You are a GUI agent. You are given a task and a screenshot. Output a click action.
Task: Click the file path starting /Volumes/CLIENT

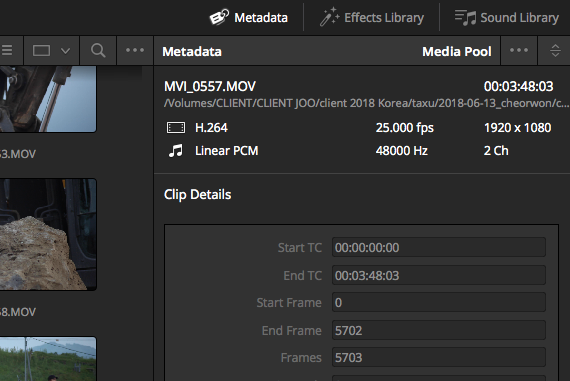(x=366, y=103)
